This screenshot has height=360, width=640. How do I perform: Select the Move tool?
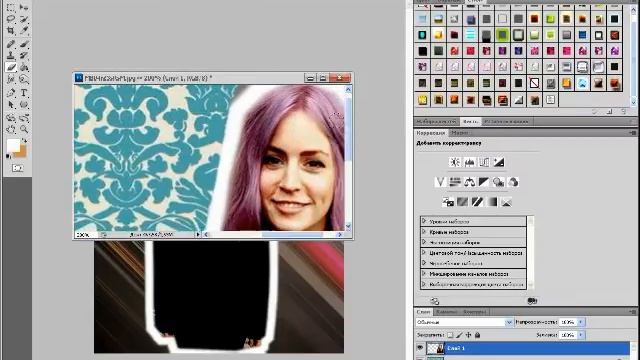[24, 7]
